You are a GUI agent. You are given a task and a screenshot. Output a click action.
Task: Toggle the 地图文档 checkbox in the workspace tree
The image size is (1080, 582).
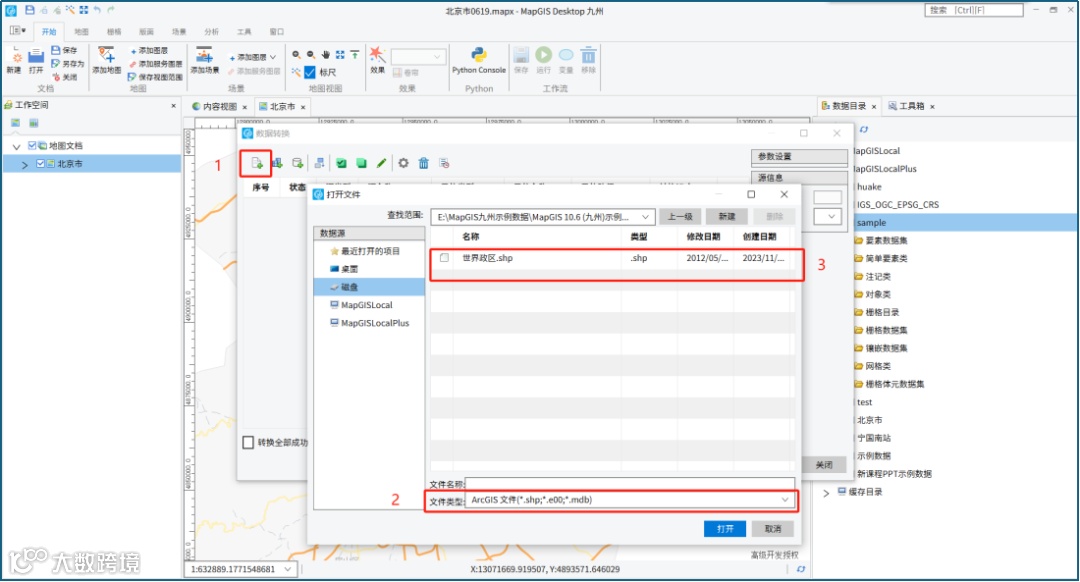32,145
